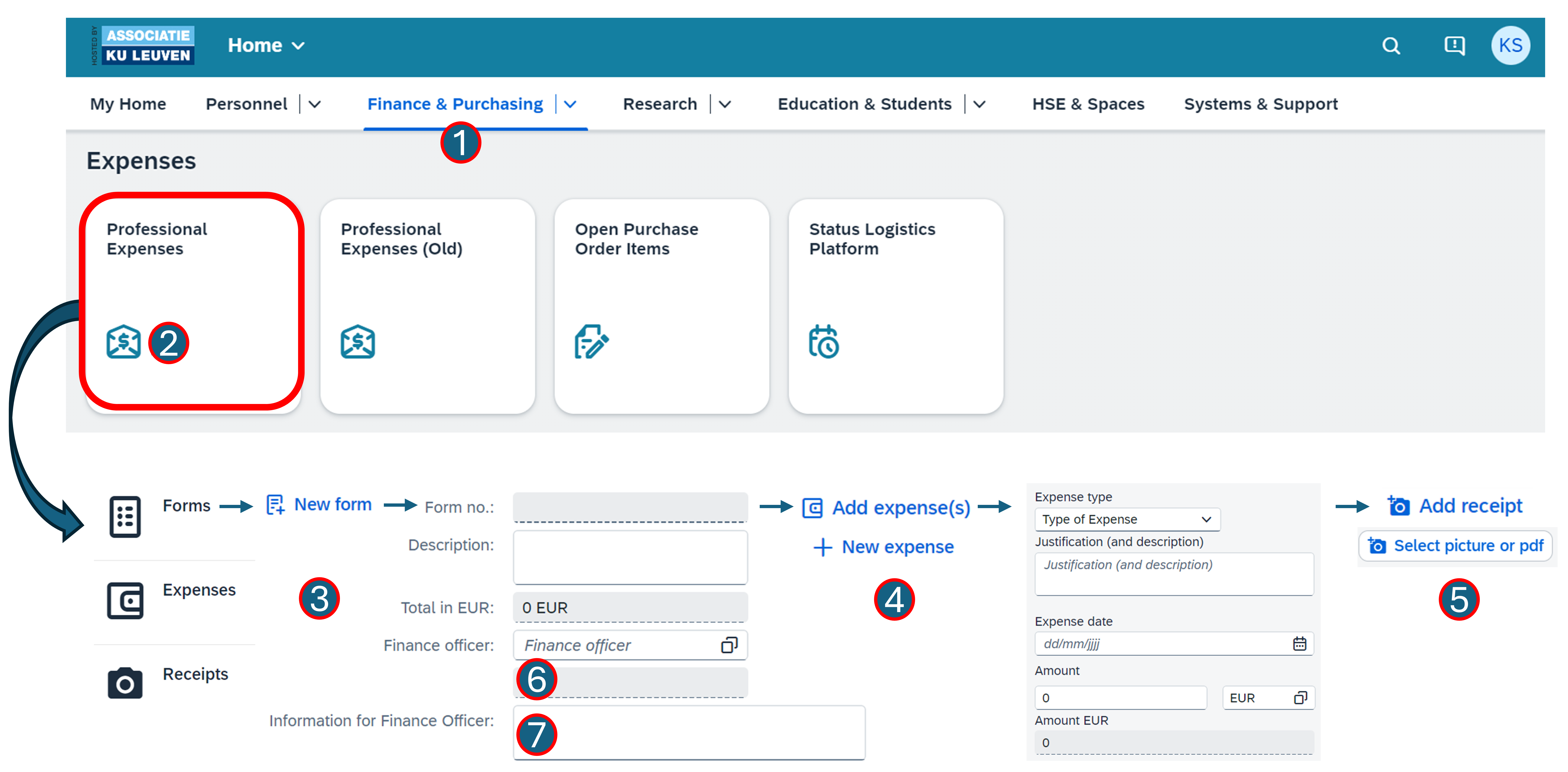Open the Expense date calendar picker
The image size is (1568, 772).
point(1300,644)
